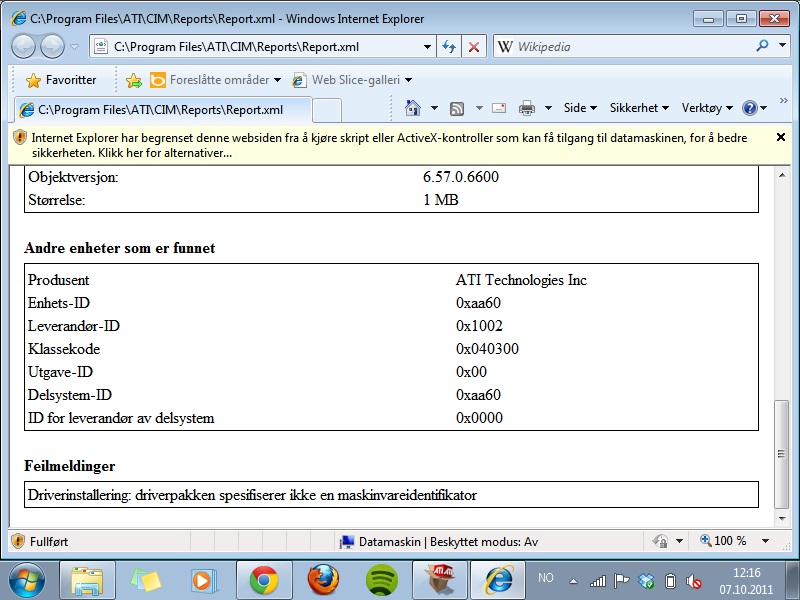Click the Refresh page icon

tap(450, 47)
